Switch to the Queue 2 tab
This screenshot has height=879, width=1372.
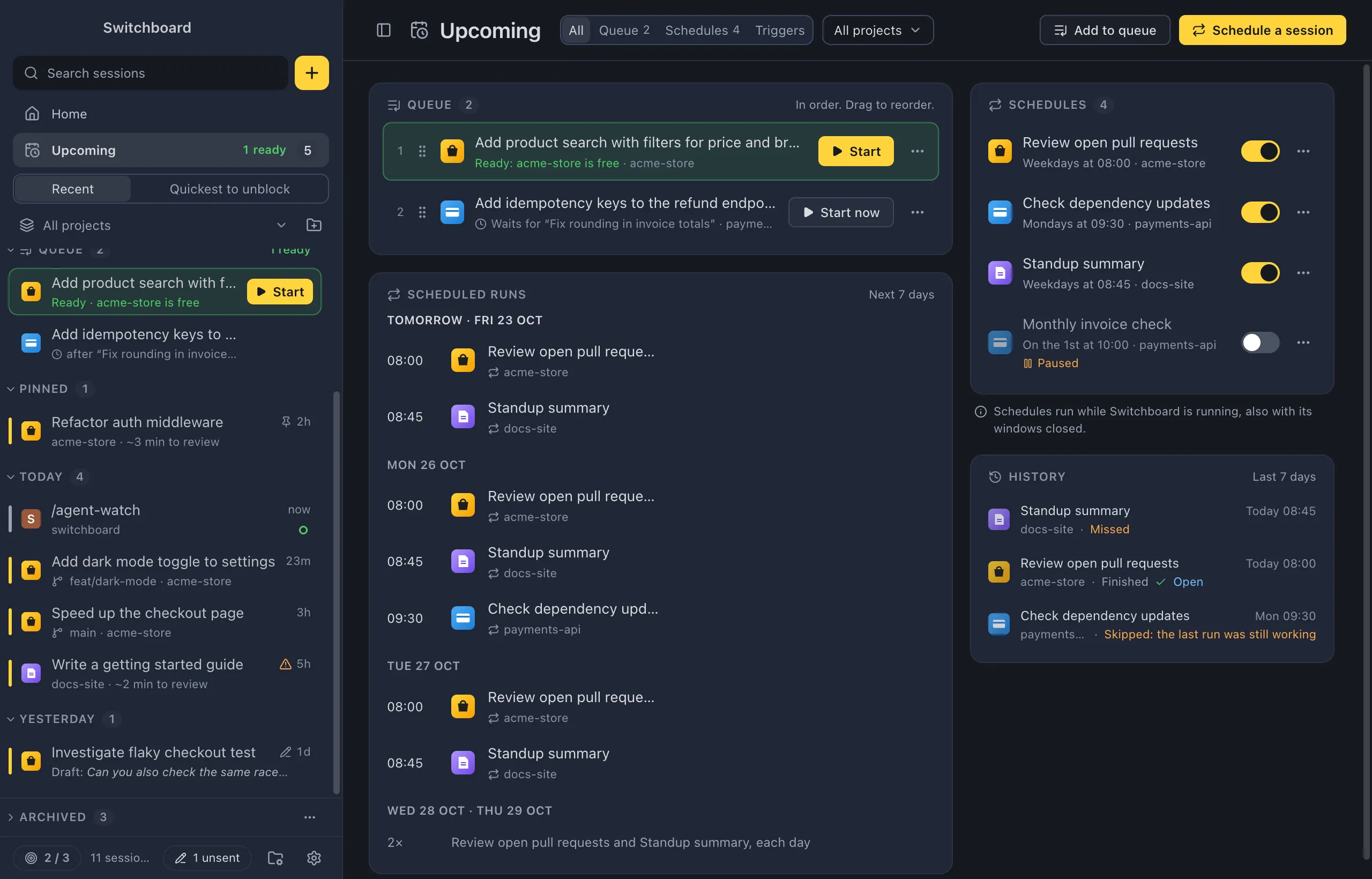tap(624, 30)
